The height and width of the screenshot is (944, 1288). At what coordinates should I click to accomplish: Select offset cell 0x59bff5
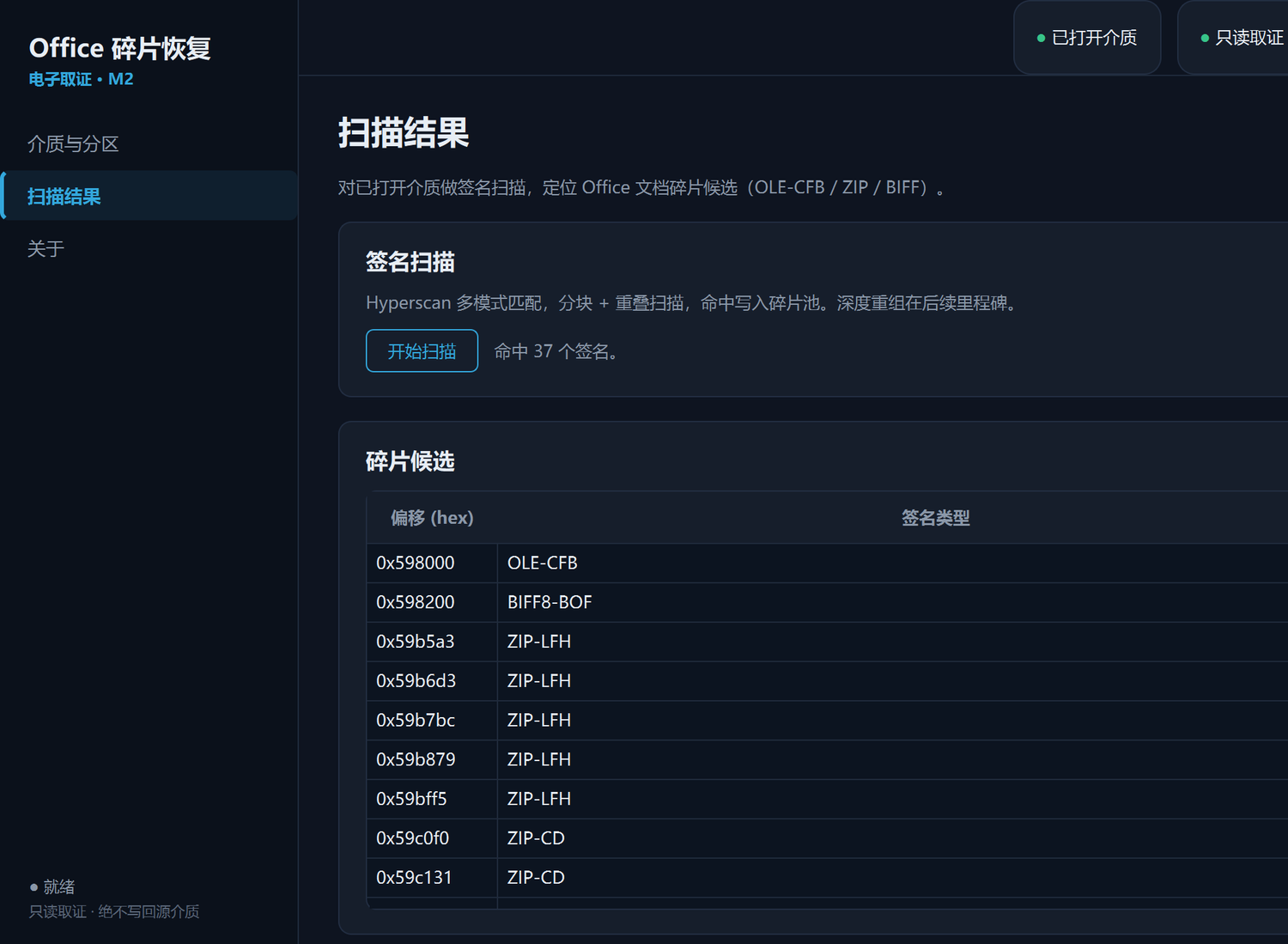(x=432, y=799)
